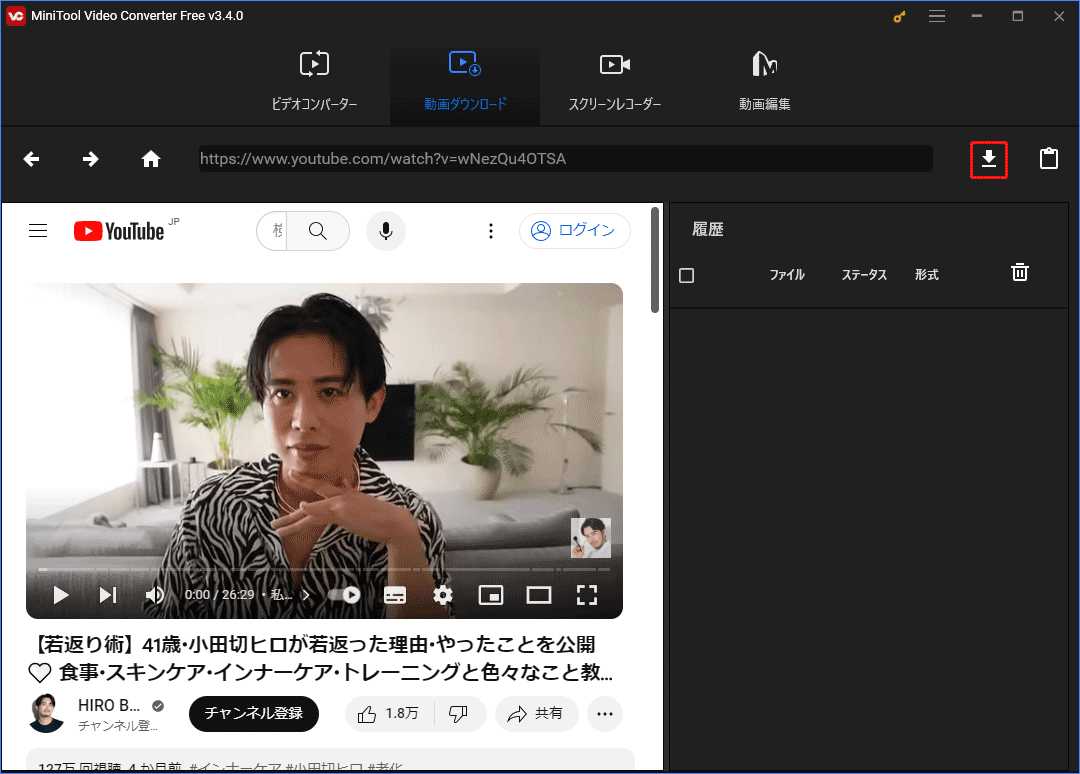Screen dimensions: 1080x774
Task: Toggle video subtitles
Action: (395, 595)
